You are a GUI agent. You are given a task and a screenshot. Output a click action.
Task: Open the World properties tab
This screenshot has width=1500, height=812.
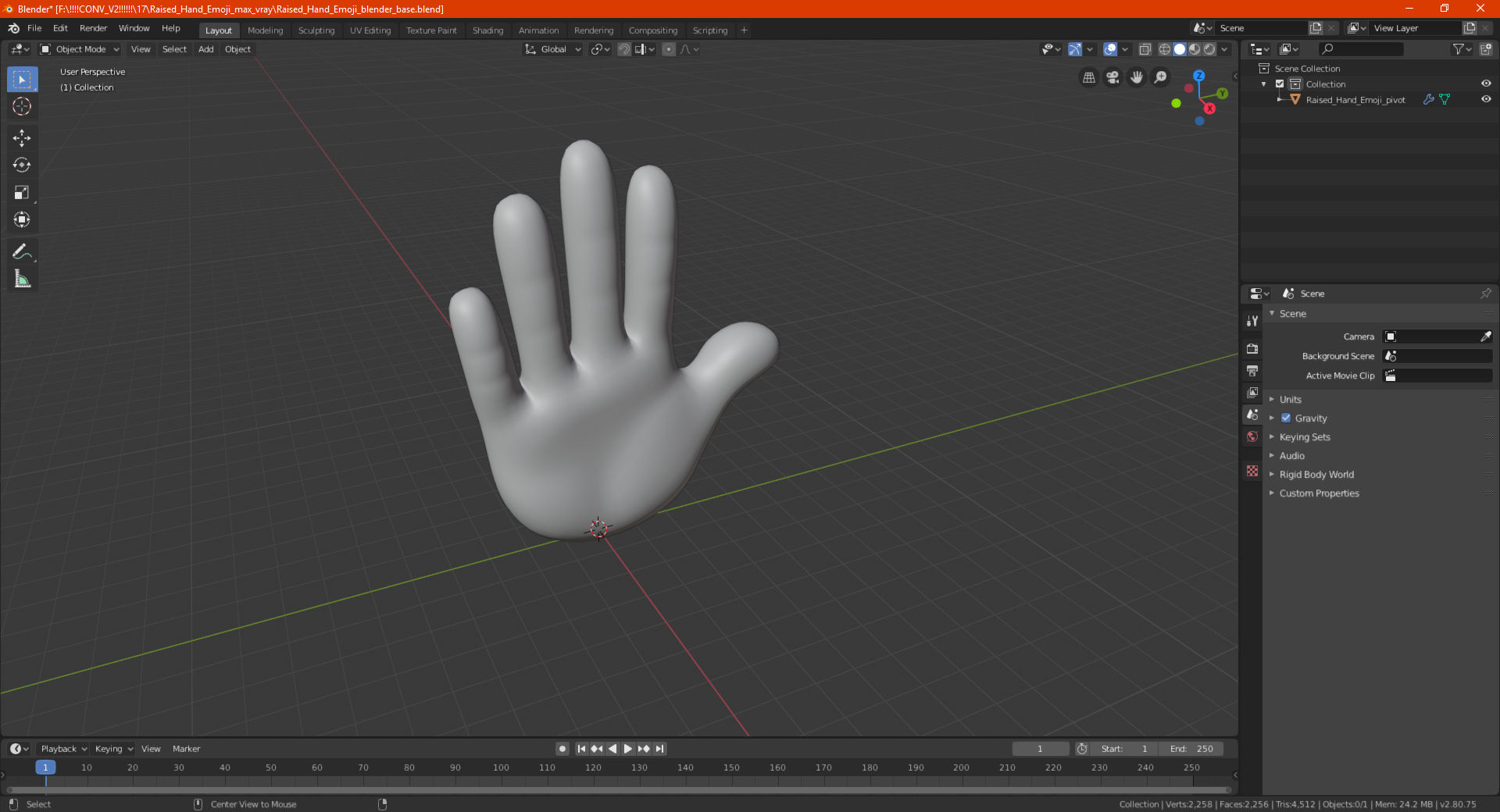coord(1252,436)
